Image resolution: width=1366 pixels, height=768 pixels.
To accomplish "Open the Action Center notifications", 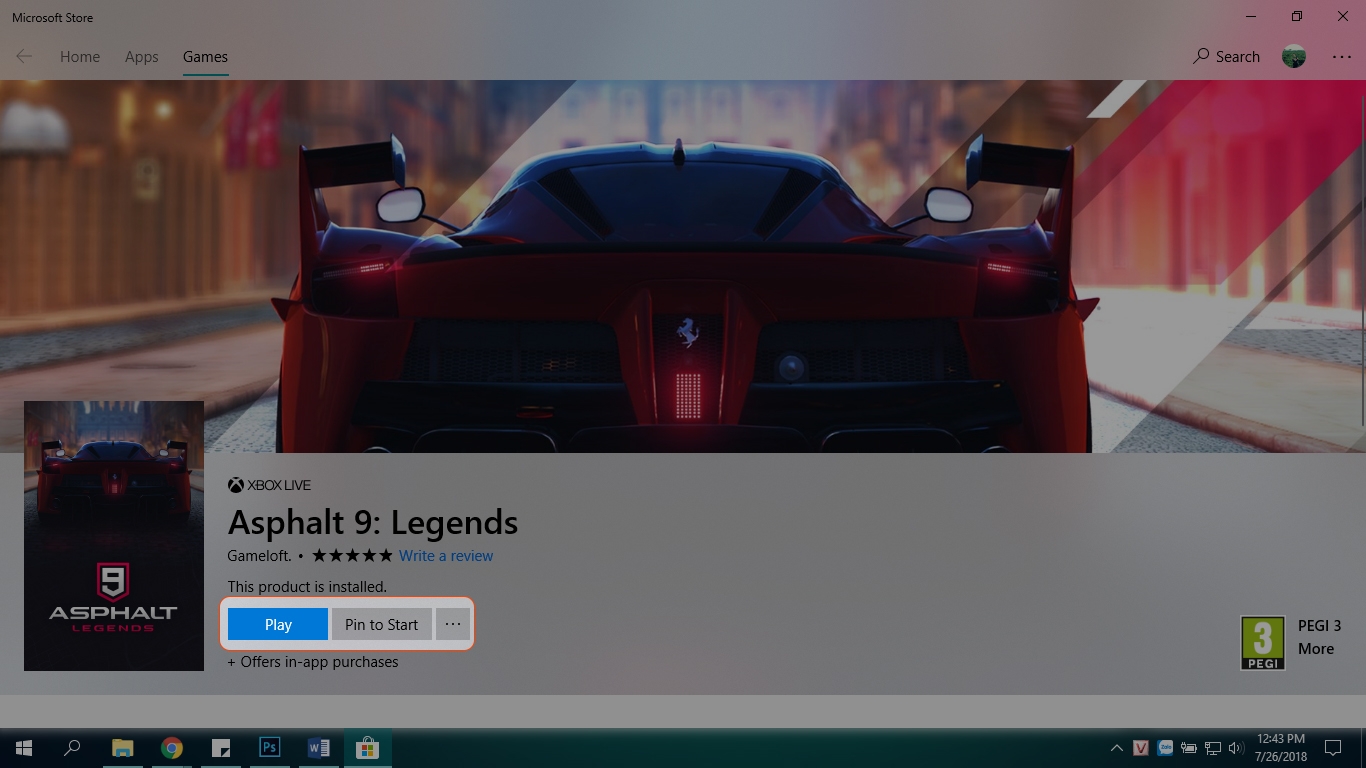I will click(x=1333, y=748).
